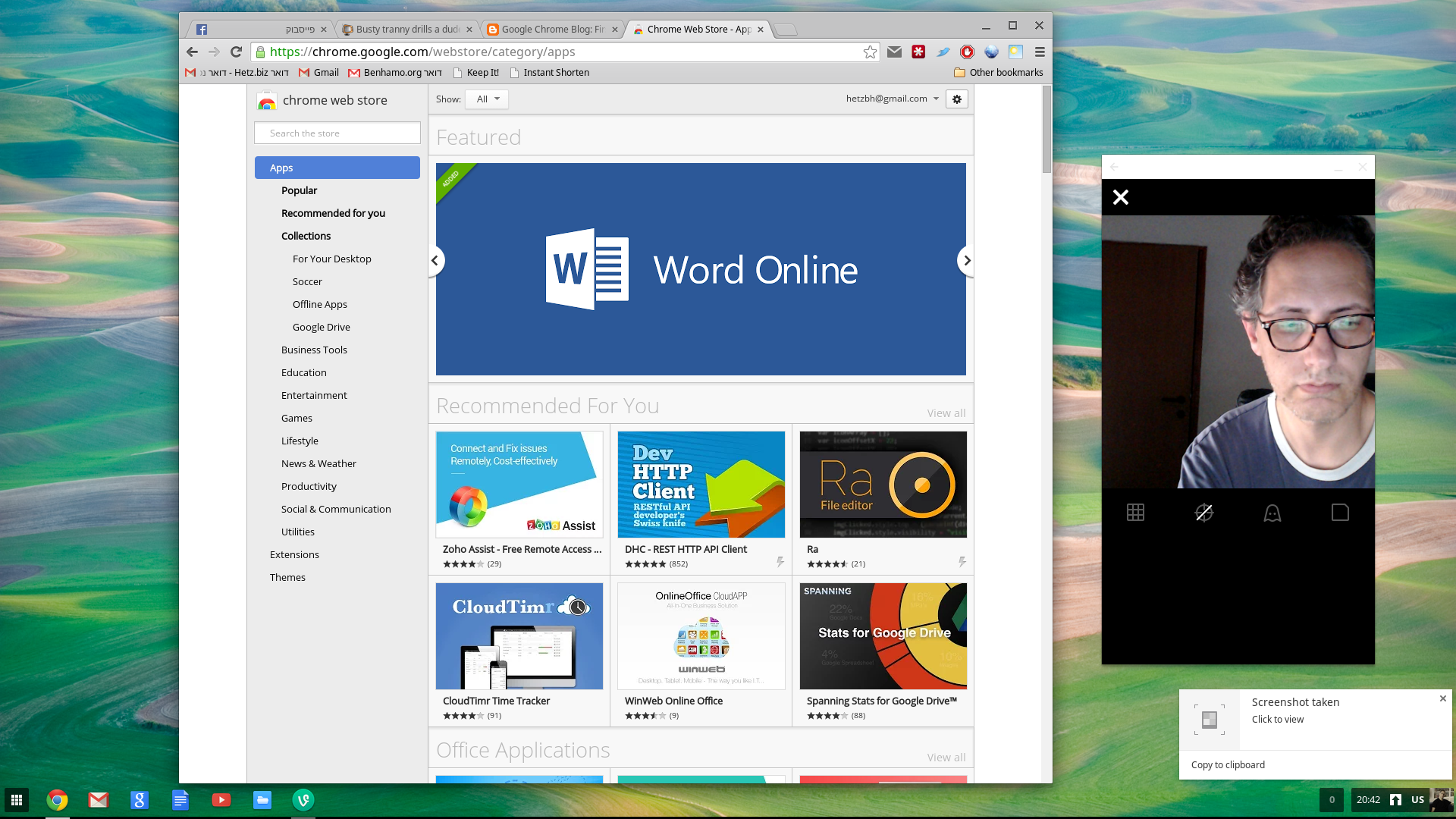Open the Show All filter dropdown
The height and width of the screenshot is (819, 1456).
pyautogui.click(x=487, y=99)
